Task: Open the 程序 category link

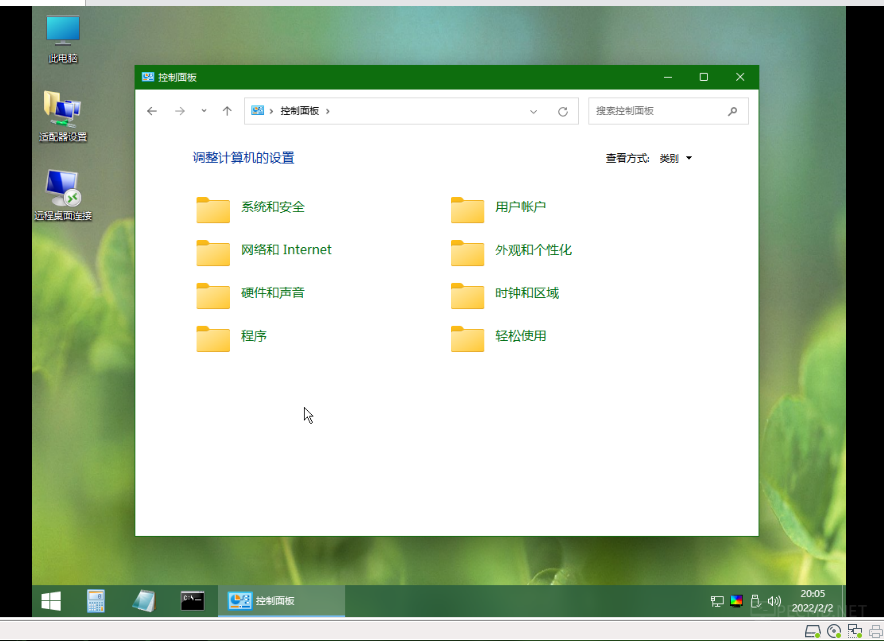Action: click(x=254, y=336)
